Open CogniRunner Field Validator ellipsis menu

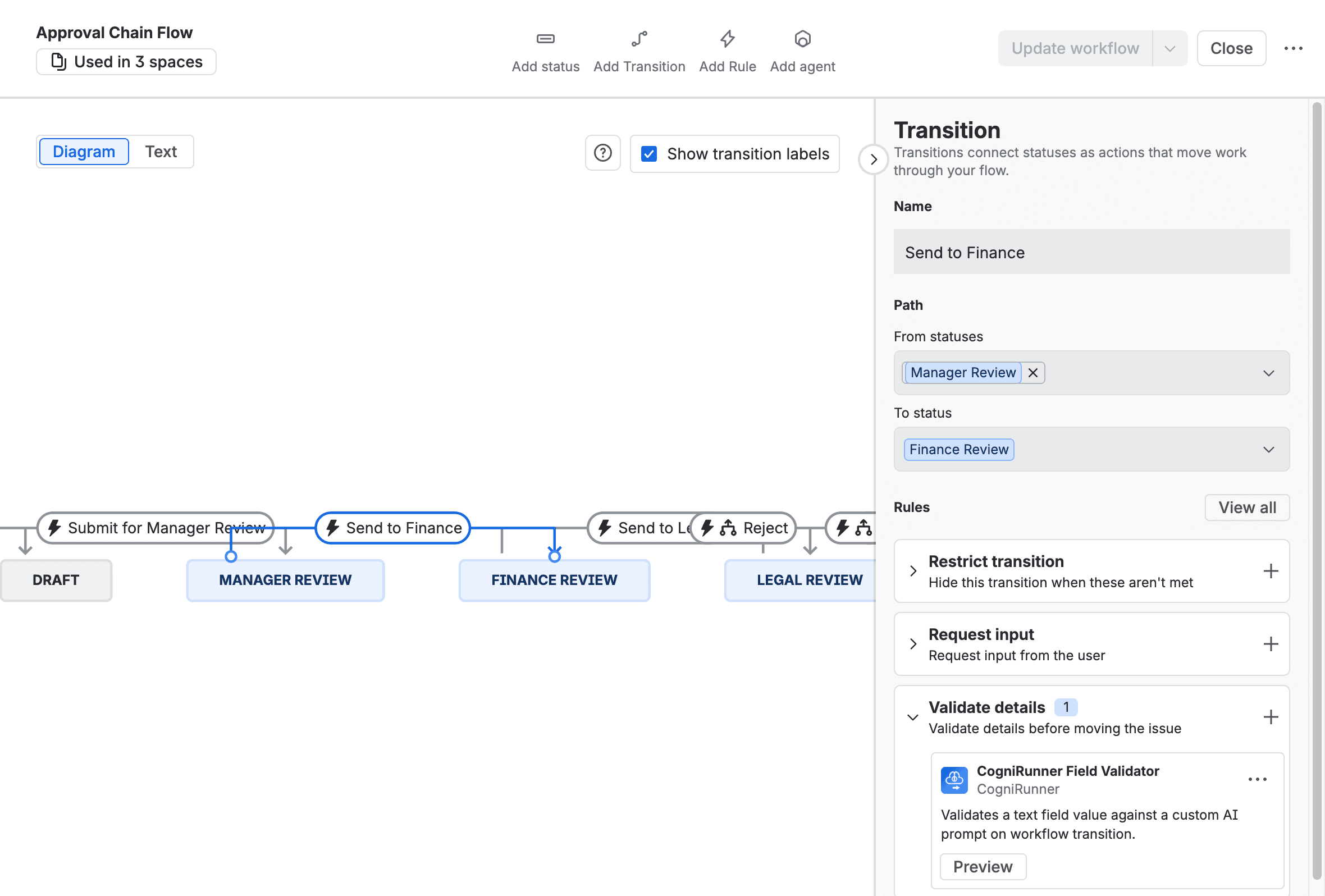click(x=1257, y=779)
